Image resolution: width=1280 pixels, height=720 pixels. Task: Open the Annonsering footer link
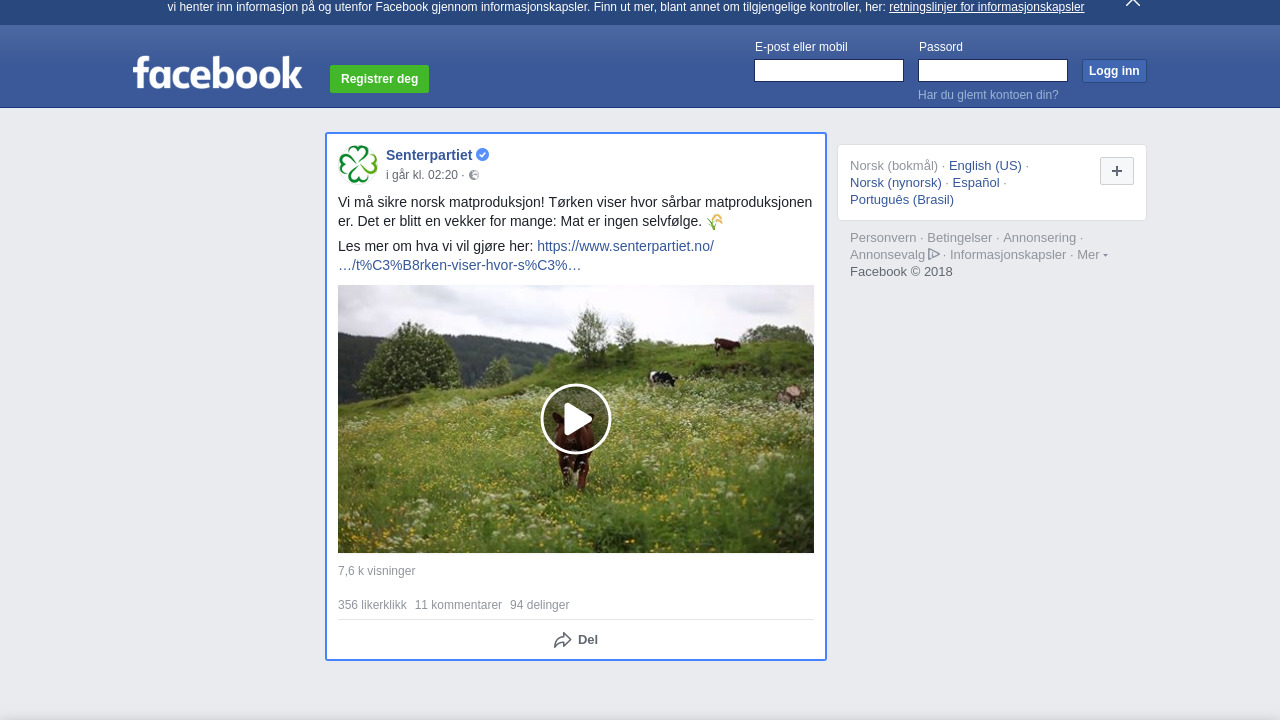1040,238
